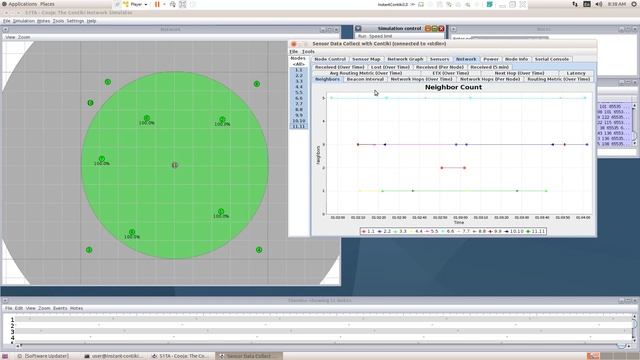Image resolution: width=640 pixels, height=360 pixels.
Task: Open Next Hop (Over Time) sub-tab
Action: (520, 73)
